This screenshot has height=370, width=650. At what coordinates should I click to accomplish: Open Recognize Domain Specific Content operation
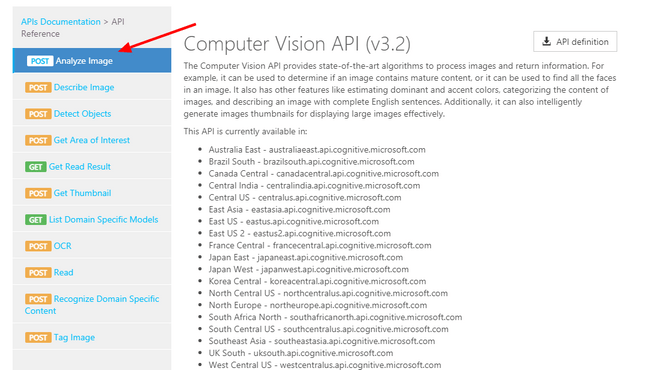[x=92, y=305]
